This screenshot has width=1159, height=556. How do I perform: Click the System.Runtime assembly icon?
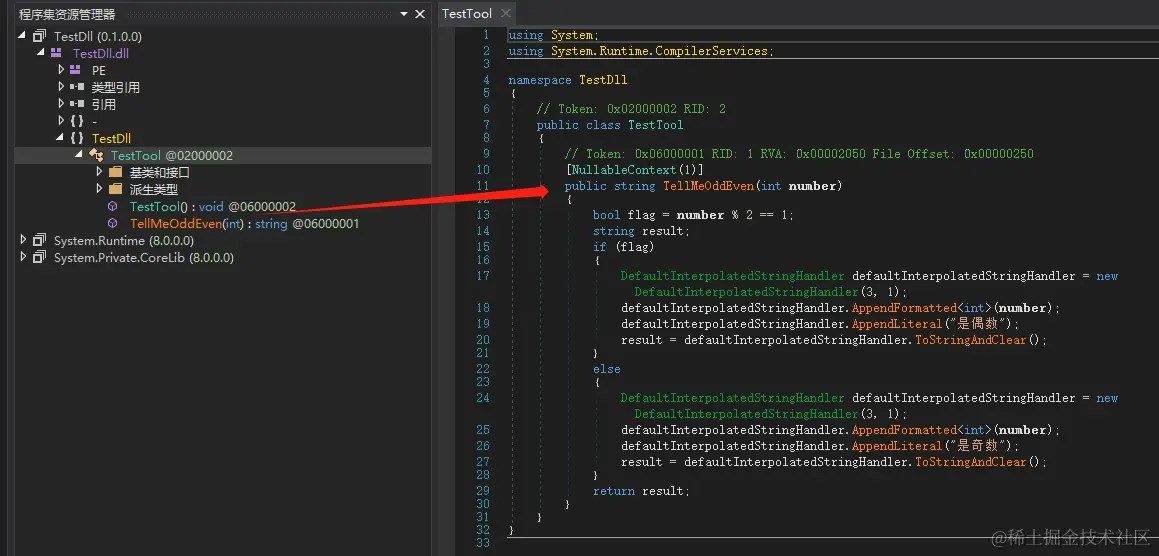click(x=39, y=240)
